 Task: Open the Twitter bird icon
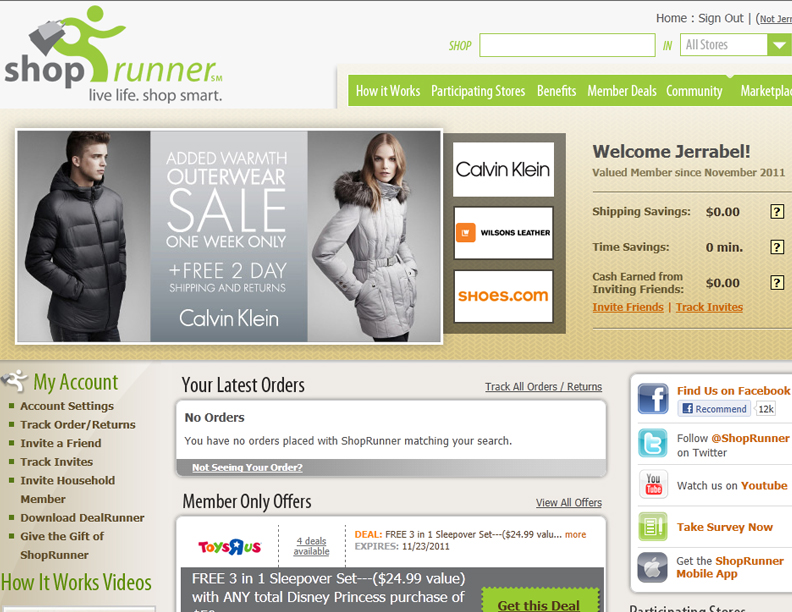point(653,443)
